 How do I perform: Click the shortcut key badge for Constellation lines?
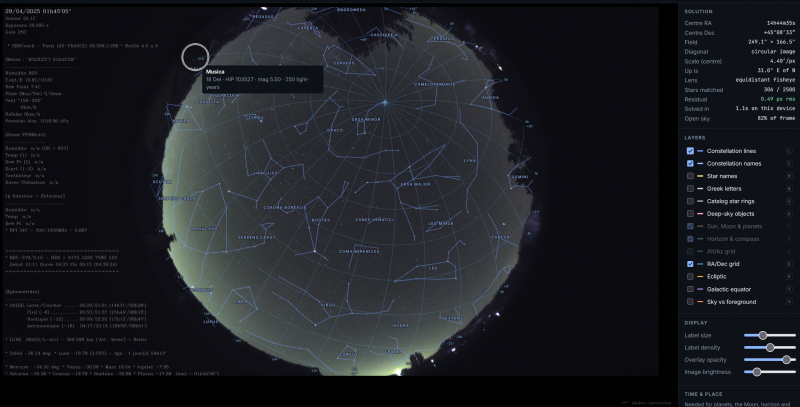click(x=789, y=151)
